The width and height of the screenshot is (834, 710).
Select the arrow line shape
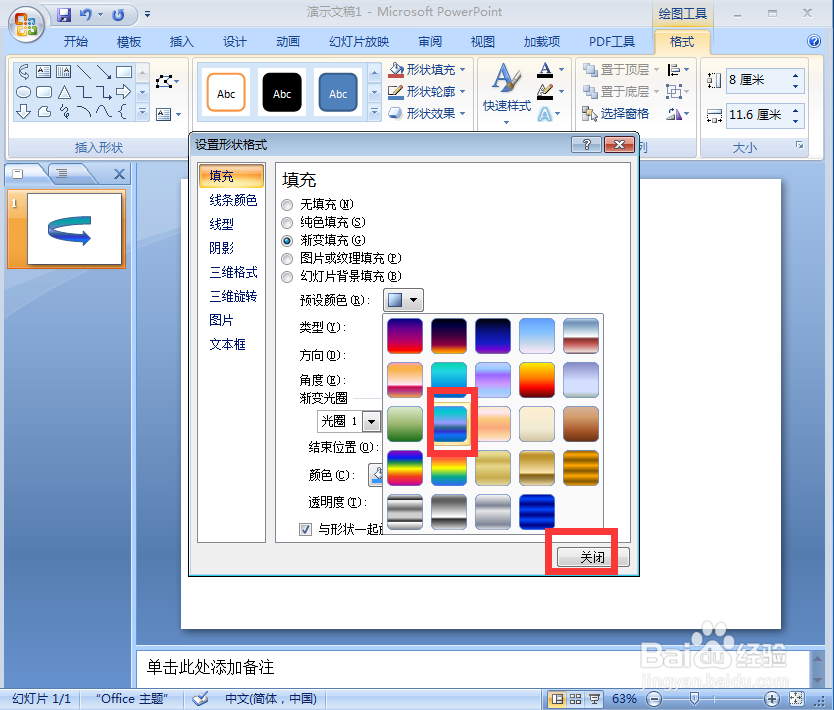click(x=104, y=71)
